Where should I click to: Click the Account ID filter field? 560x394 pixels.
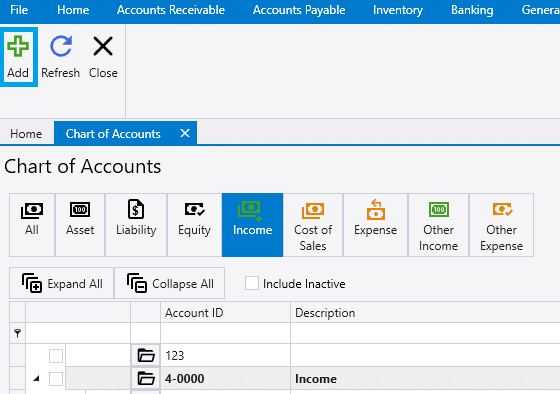click(225, 333)
